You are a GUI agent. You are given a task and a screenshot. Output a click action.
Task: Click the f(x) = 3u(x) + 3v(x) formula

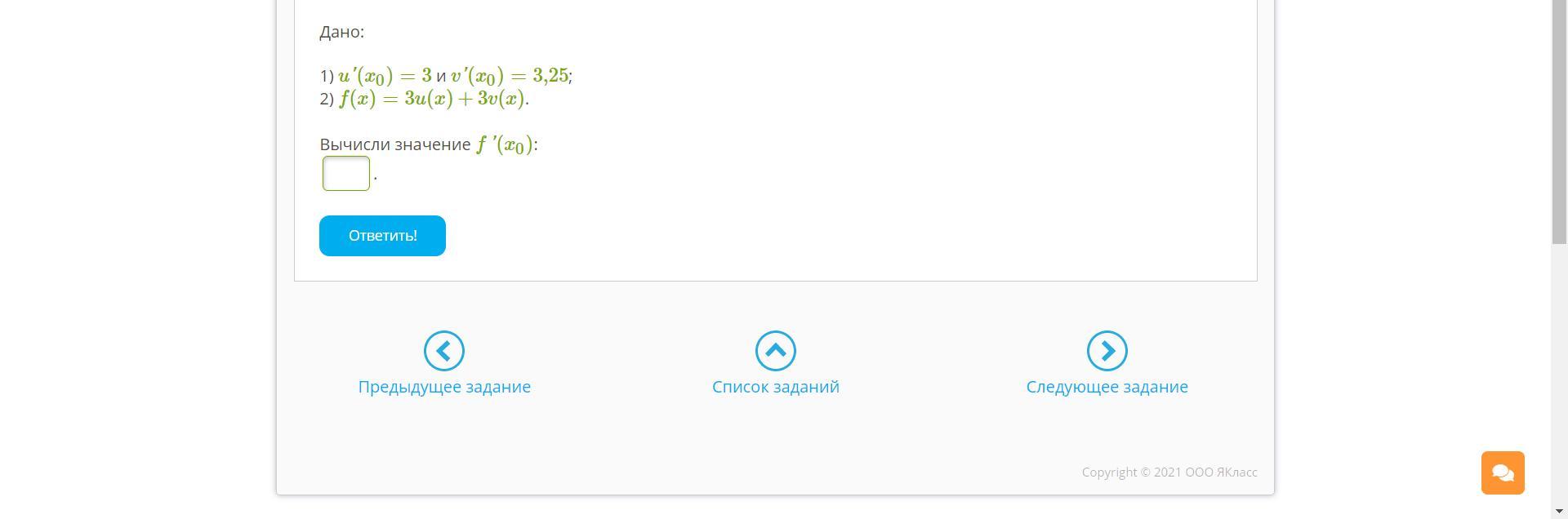pyautogui.click(x=431, y=99)
